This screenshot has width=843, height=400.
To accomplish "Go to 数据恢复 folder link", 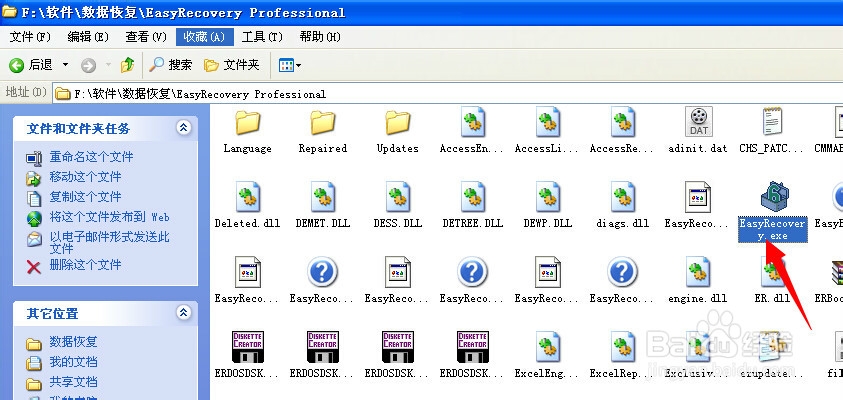I will tap(74, 342).
